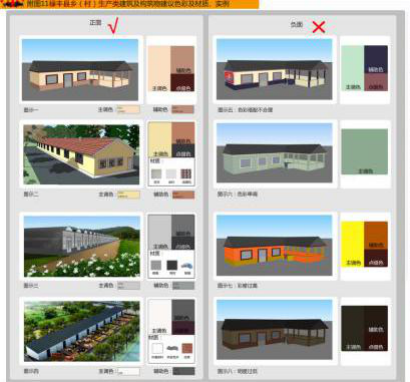
Task: Select the red brick material sample in example two
Action: click(186, 174)
